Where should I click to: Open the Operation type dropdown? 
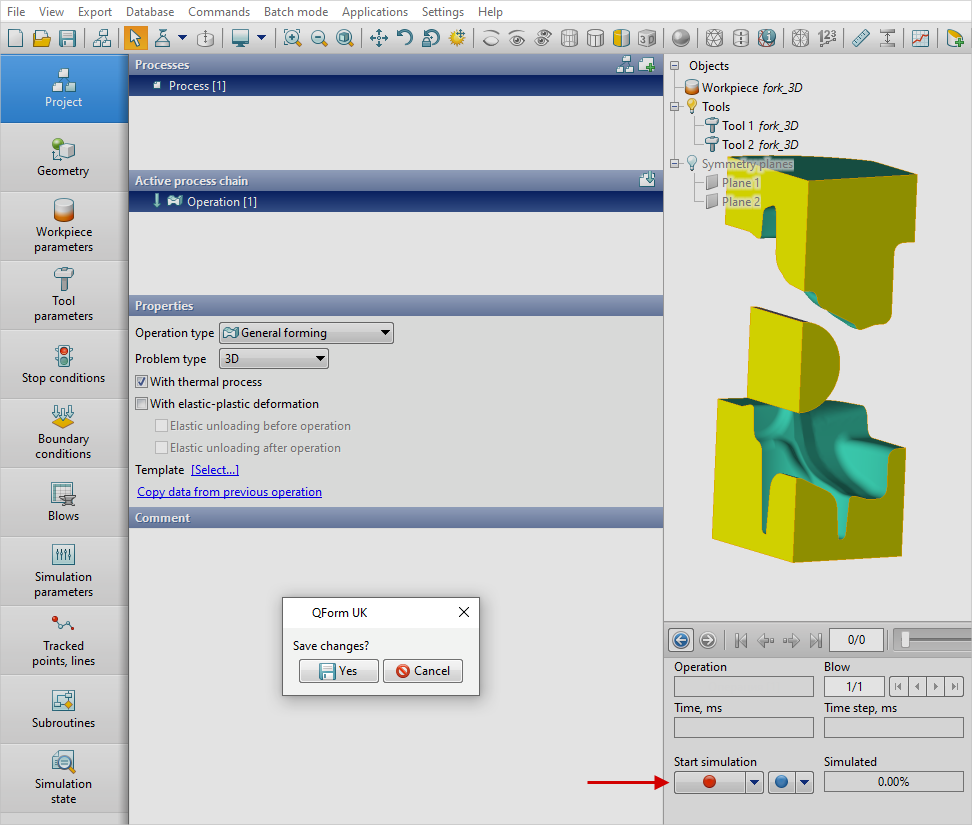[306, 333]
